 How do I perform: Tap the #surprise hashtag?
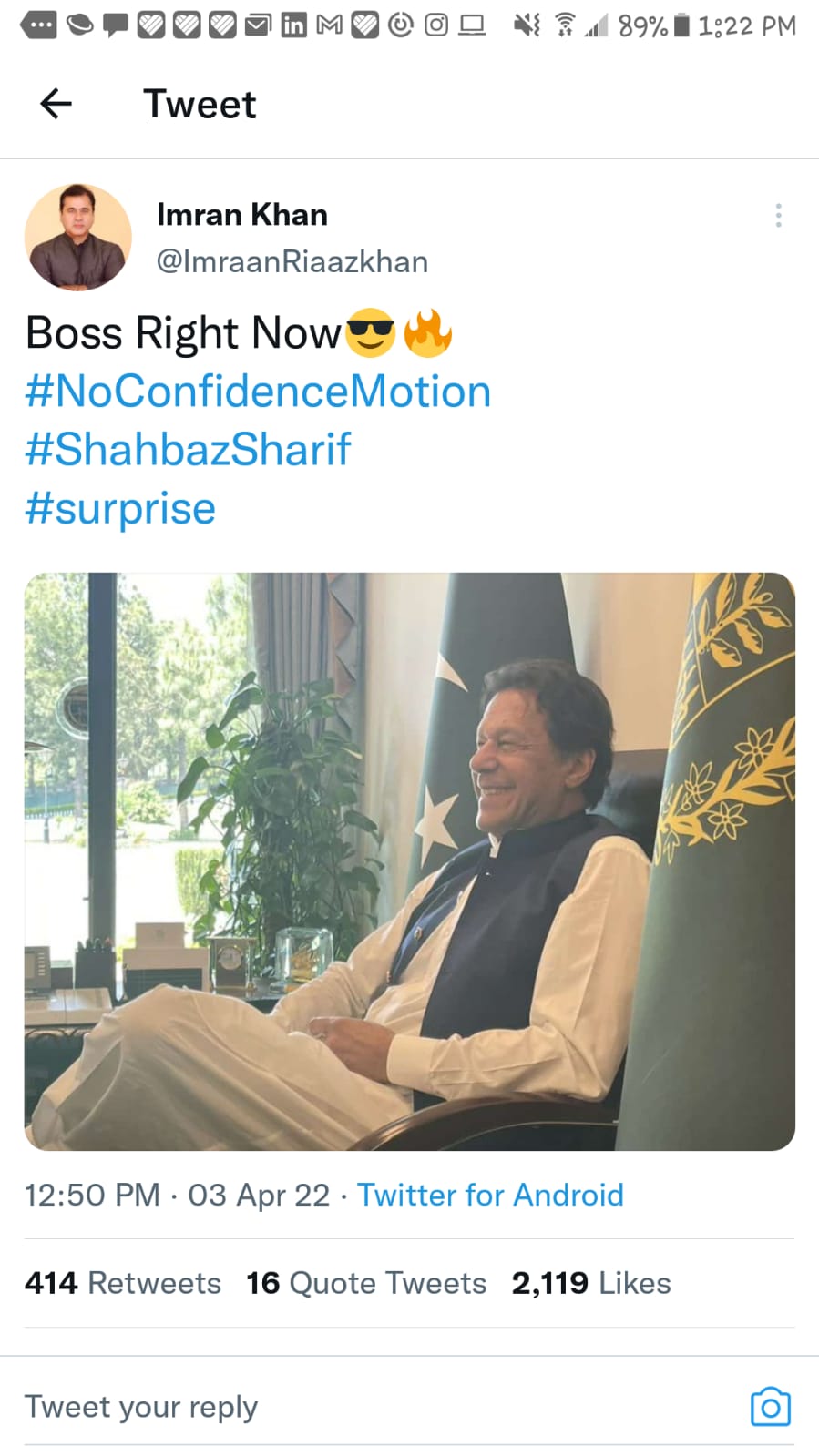tap(120, 508)
